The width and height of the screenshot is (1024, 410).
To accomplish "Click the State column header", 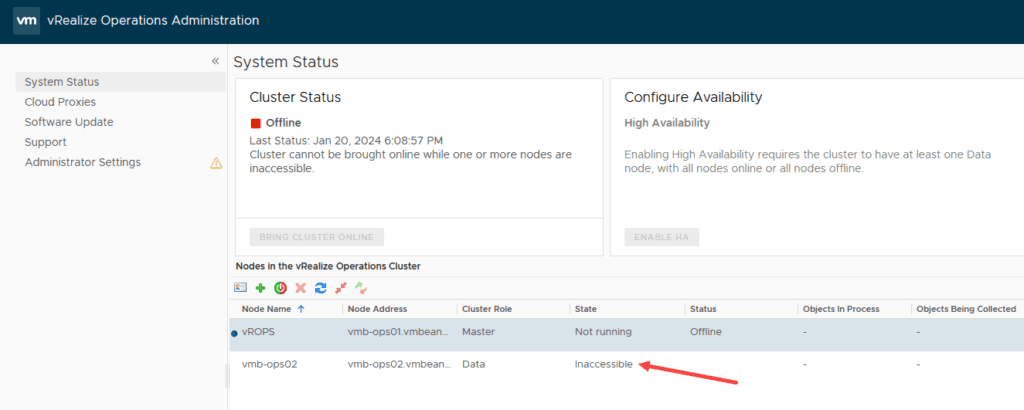I will pos(586,309).
